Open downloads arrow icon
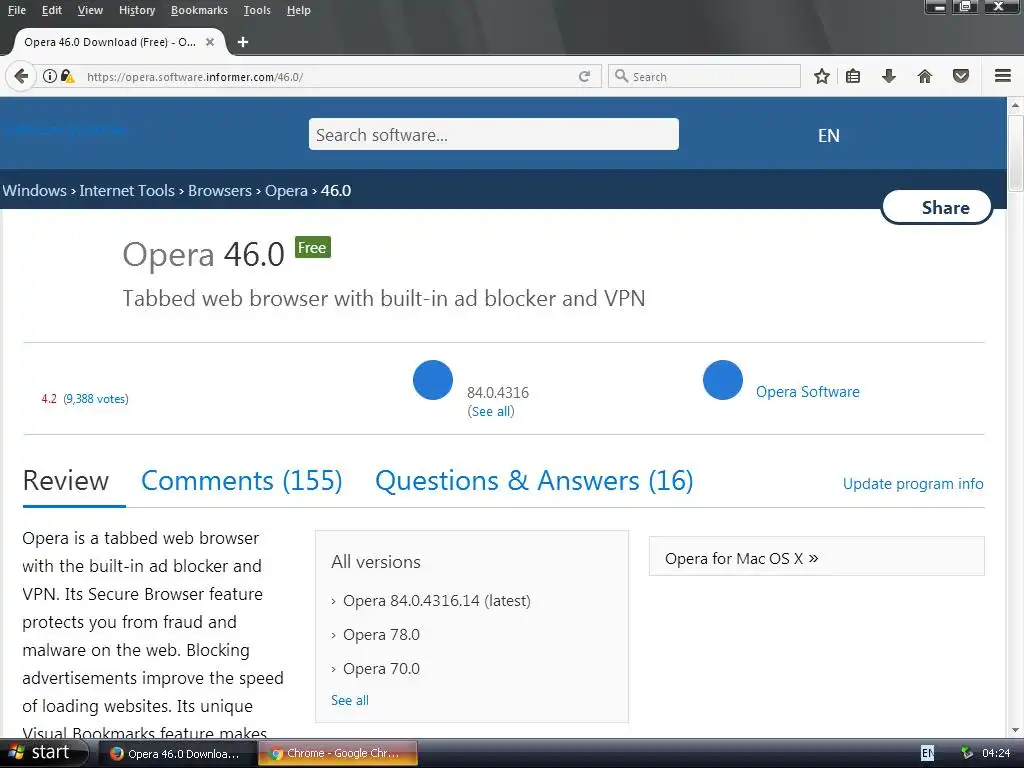The height and width of the screenshot is (768, 1024). [888, 76]
